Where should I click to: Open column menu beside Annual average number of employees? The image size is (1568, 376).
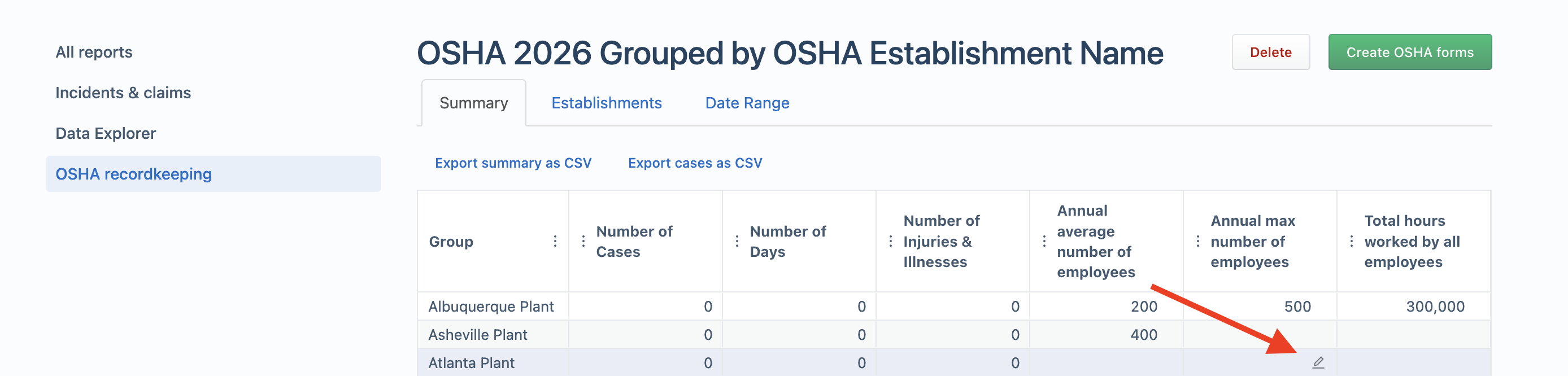[1044, 241]
